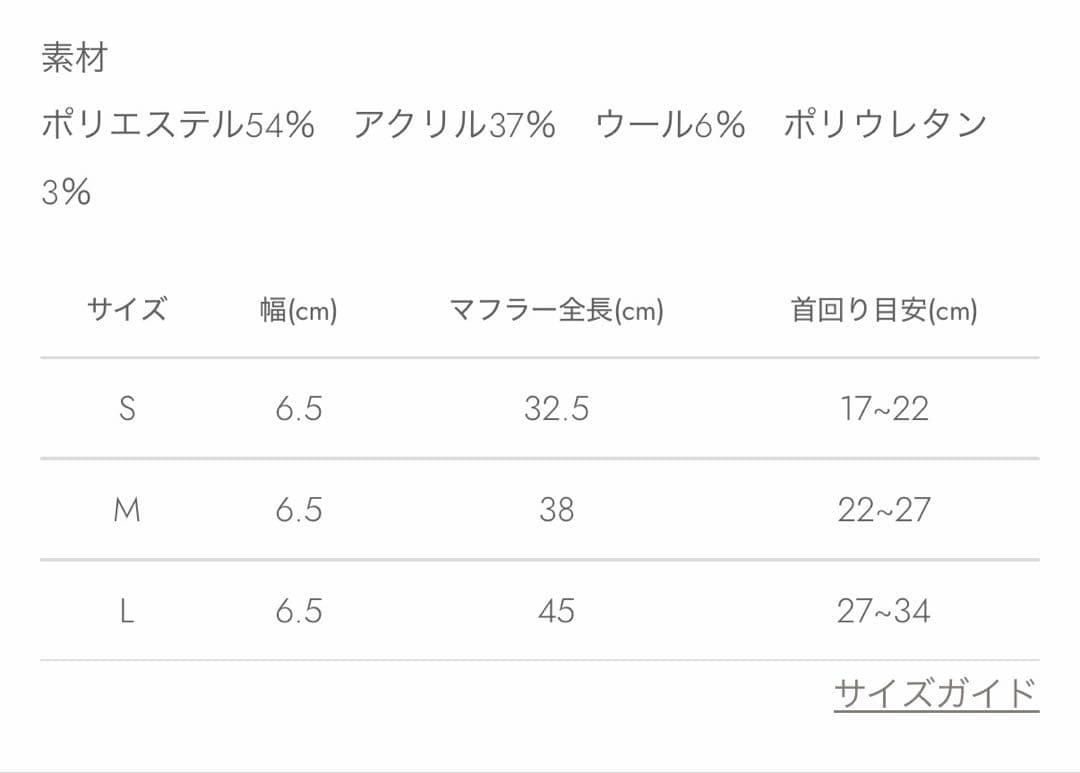Viewport: 1080px width, 773px height.
Task: Click the 幅(cm) column header
Action: 298,310
